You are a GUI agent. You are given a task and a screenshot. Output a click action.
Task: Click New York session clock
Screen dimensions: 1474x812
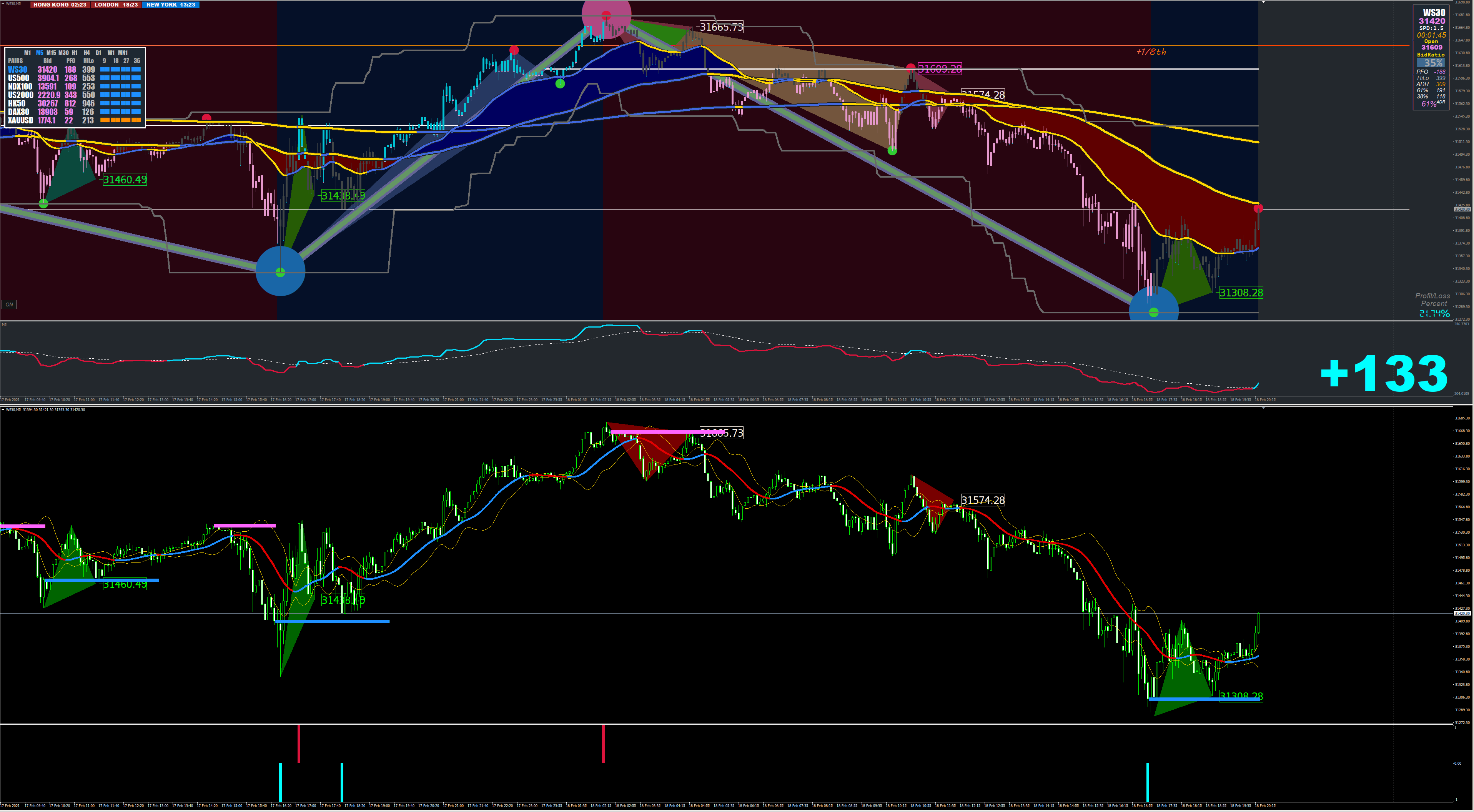(x=171, y=5)
